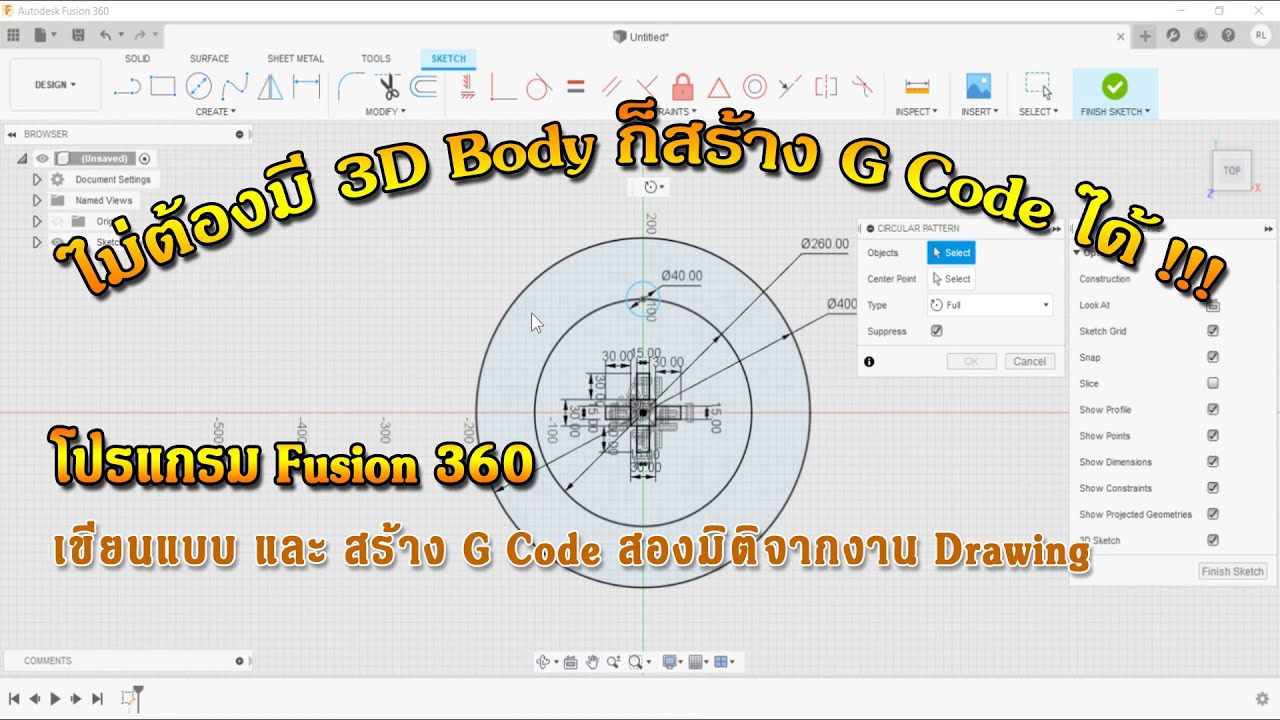Click the Save disk icon
The width and height of the screenshot is (1280, 720).
pos(78,35)
